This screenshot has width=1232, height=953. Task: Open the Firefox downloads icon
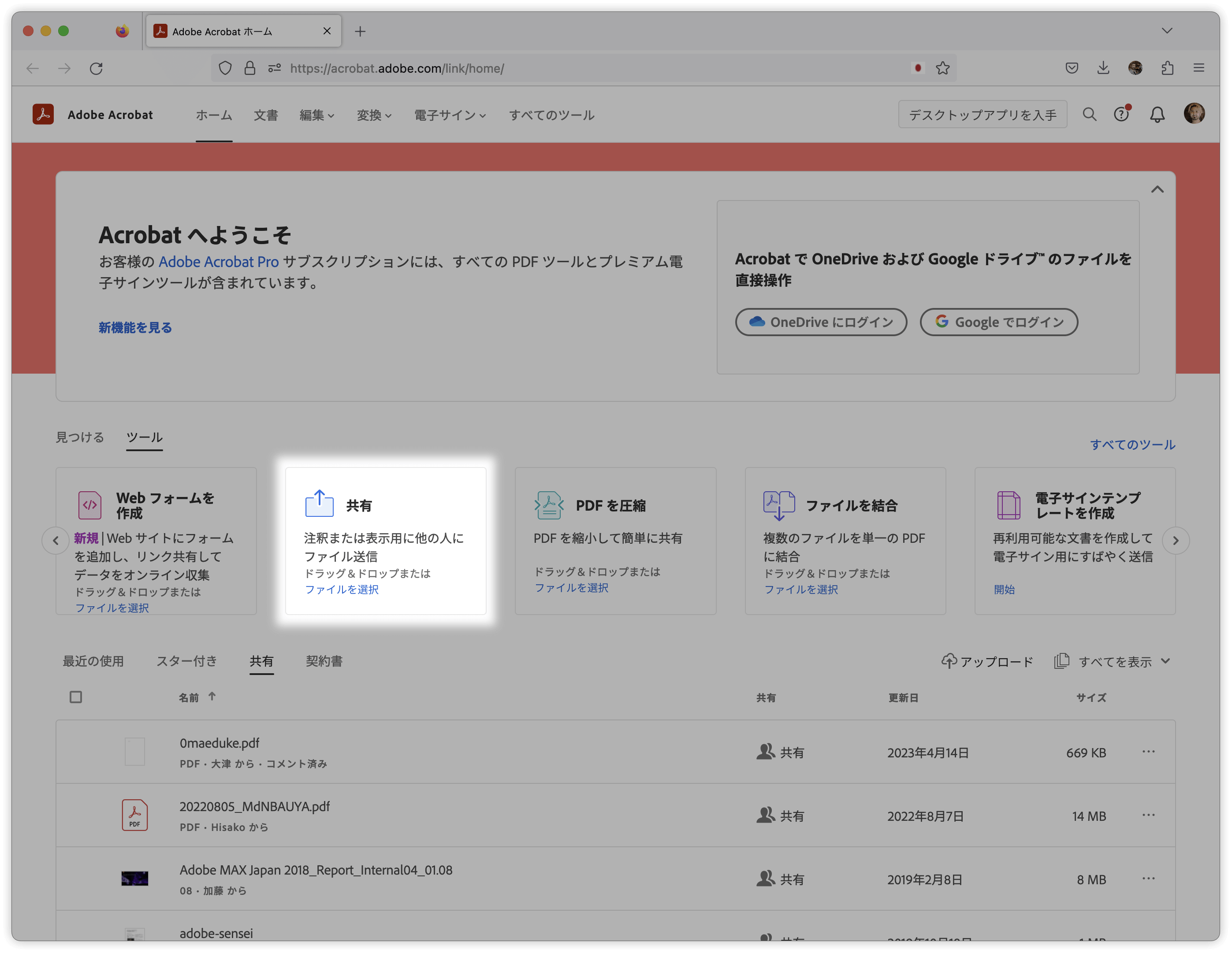[x=1103, y=68]
